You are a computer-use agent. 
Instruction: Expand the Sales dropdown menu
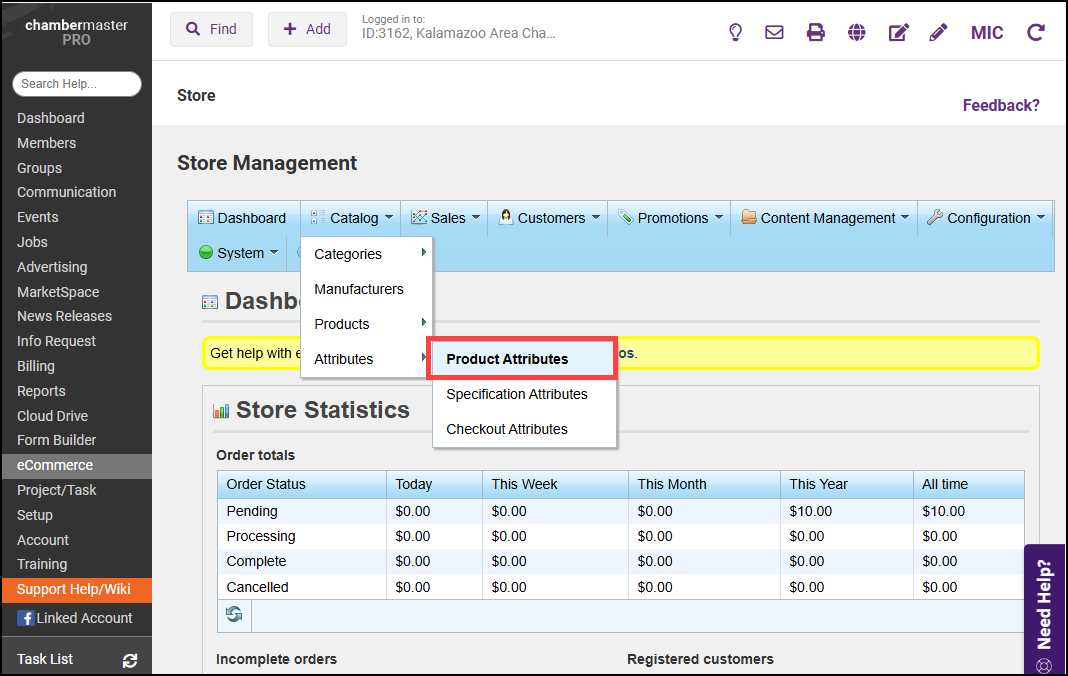(x=446, y=218)
